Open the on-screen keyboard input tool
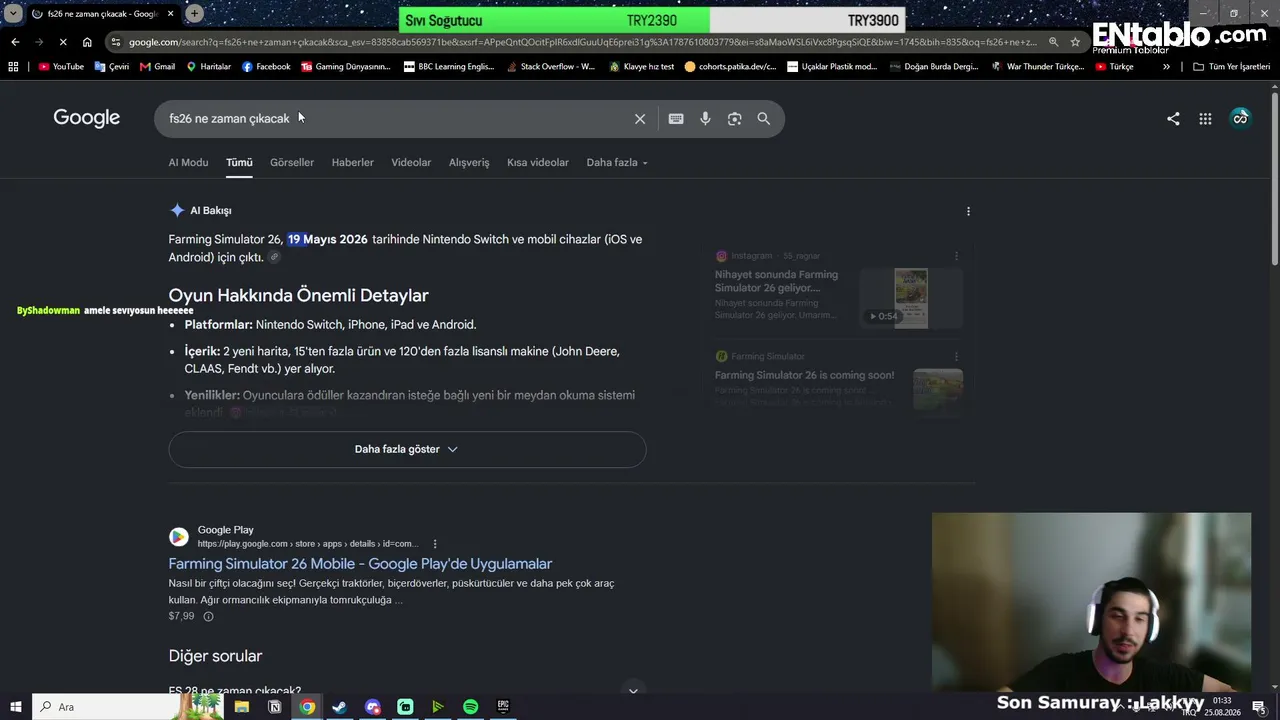 click(676, 119)
